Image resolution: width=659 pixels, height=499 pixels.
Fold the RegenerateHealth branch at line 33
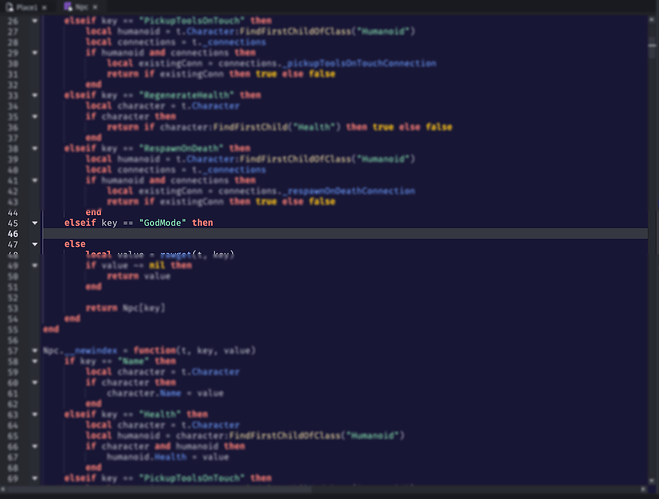(x=35, y=95)
